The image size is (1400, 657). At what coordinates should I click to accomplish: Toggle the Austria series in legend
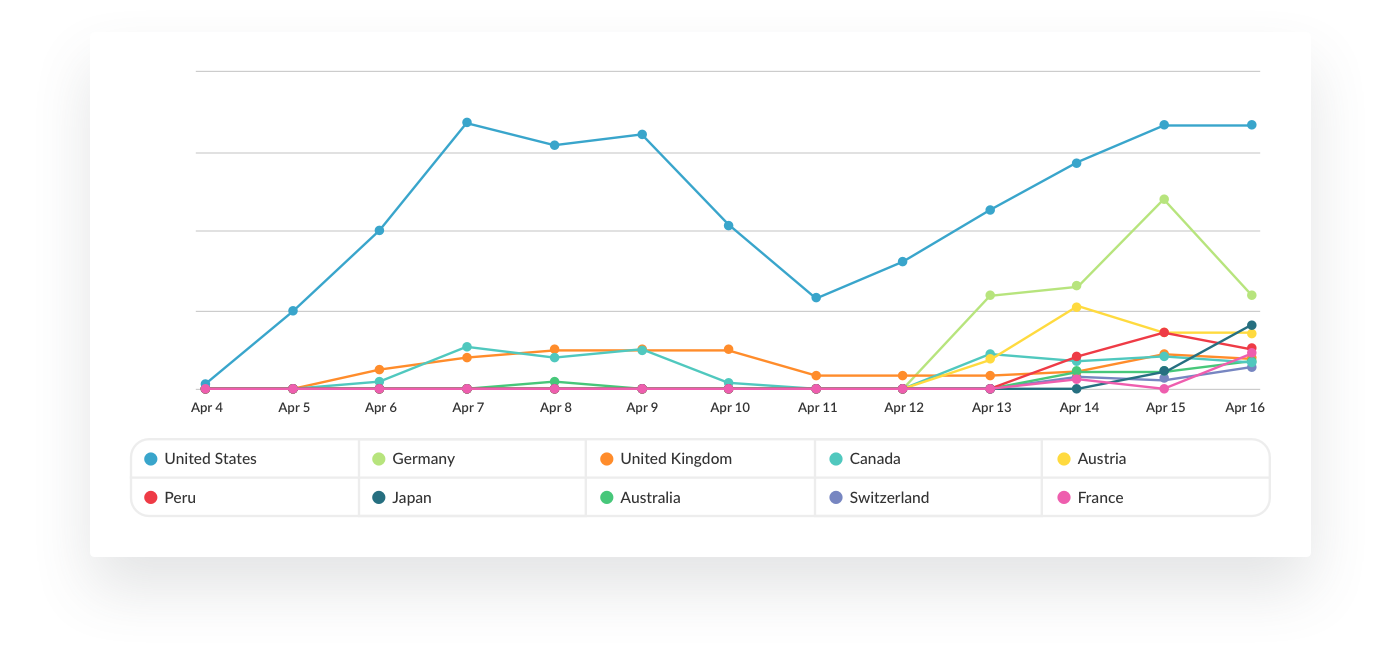[1101, 459]
